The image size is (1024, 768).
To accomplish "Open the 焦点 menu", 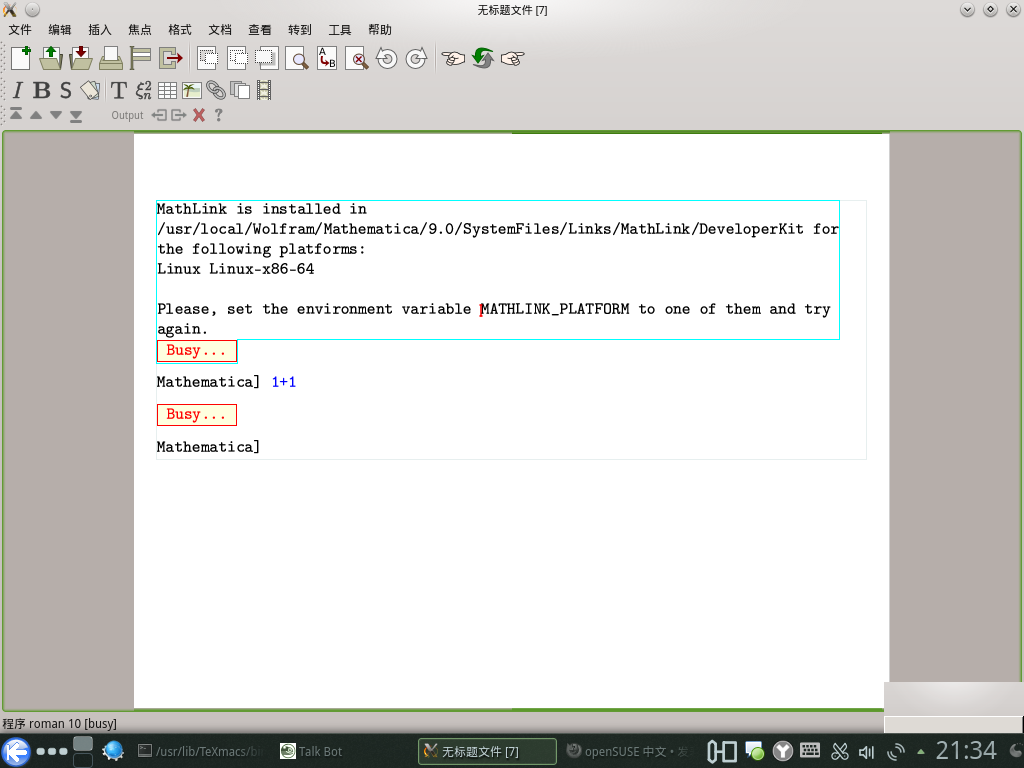I will 140,29.
